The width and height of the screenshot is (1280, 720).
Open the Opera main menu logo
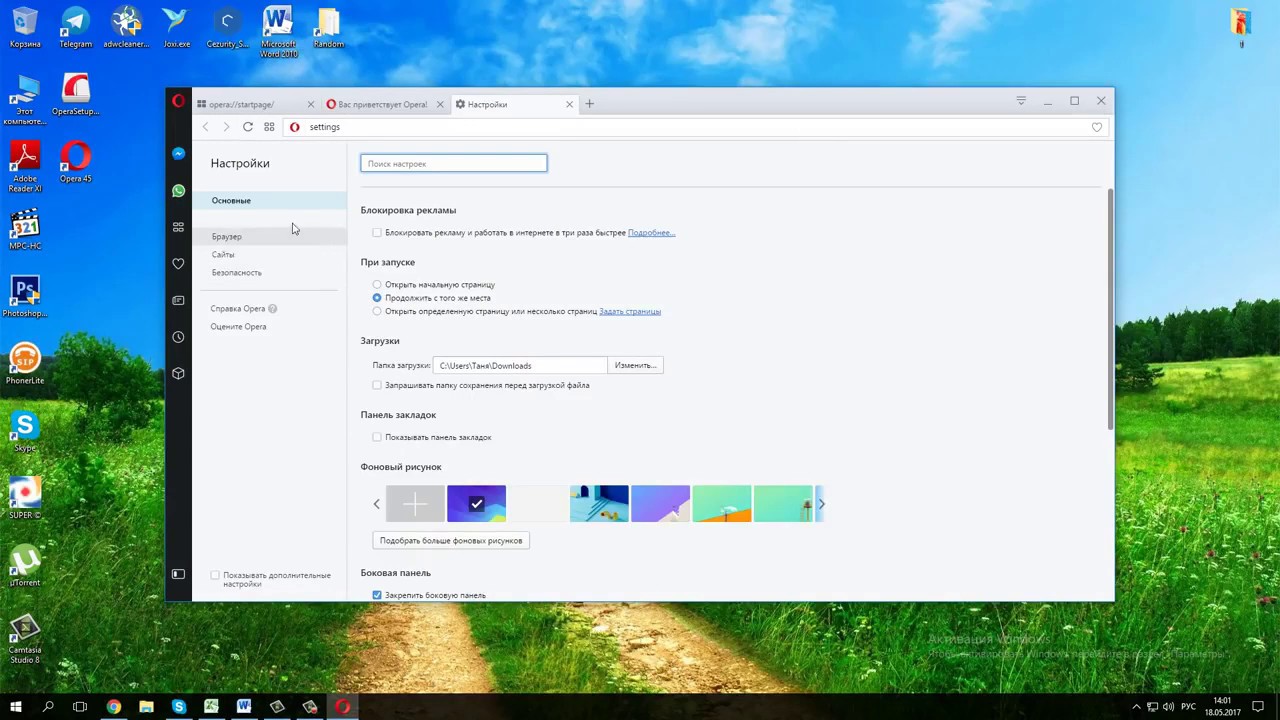point(178,101)
